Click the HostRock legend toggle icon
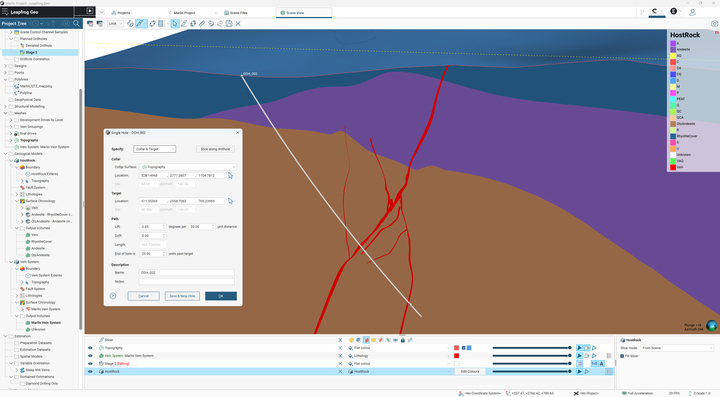The width and height of the screenshot is (720, 397). (x=609, y=371)
